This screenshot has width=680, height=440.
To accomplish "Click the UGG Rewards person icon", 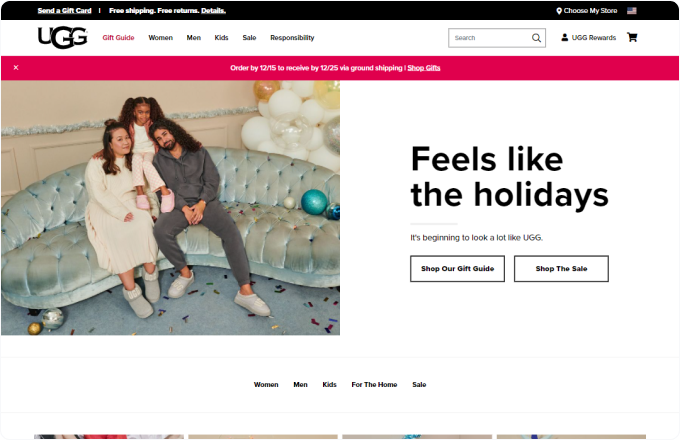I will click(x=565, y=38).
